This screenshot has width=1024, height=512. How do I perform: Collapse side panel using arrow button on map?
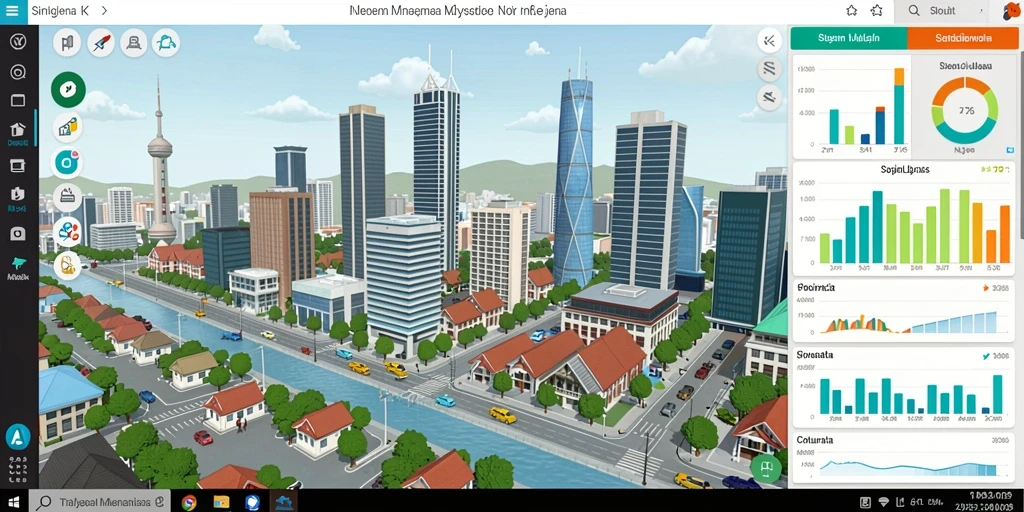pos(769,40)
